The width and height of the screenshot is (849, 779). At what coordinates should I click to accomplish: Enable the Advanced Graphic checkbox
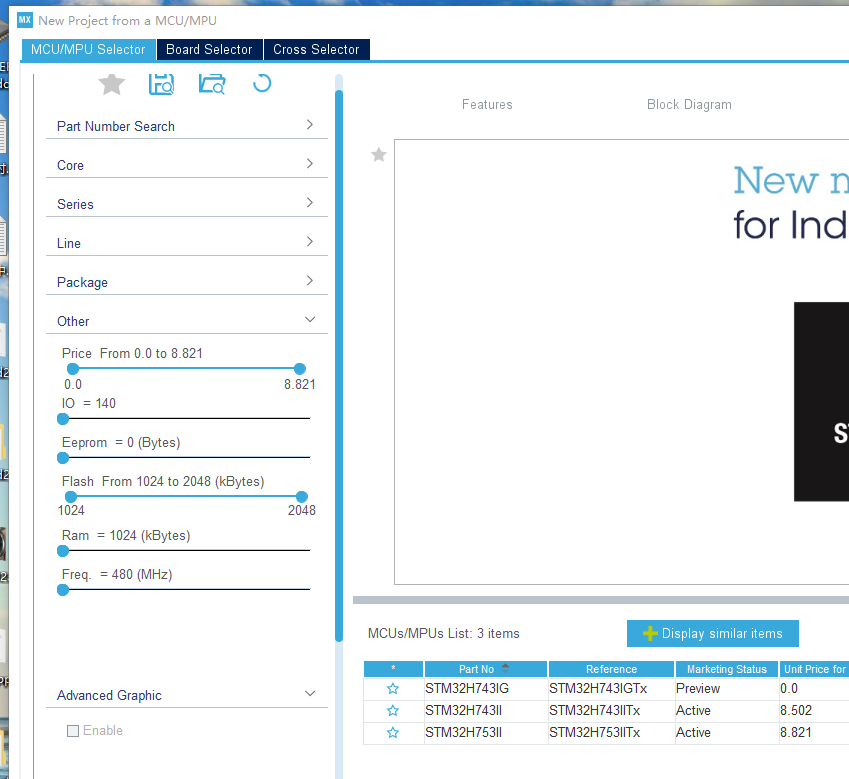pos(73,731)
